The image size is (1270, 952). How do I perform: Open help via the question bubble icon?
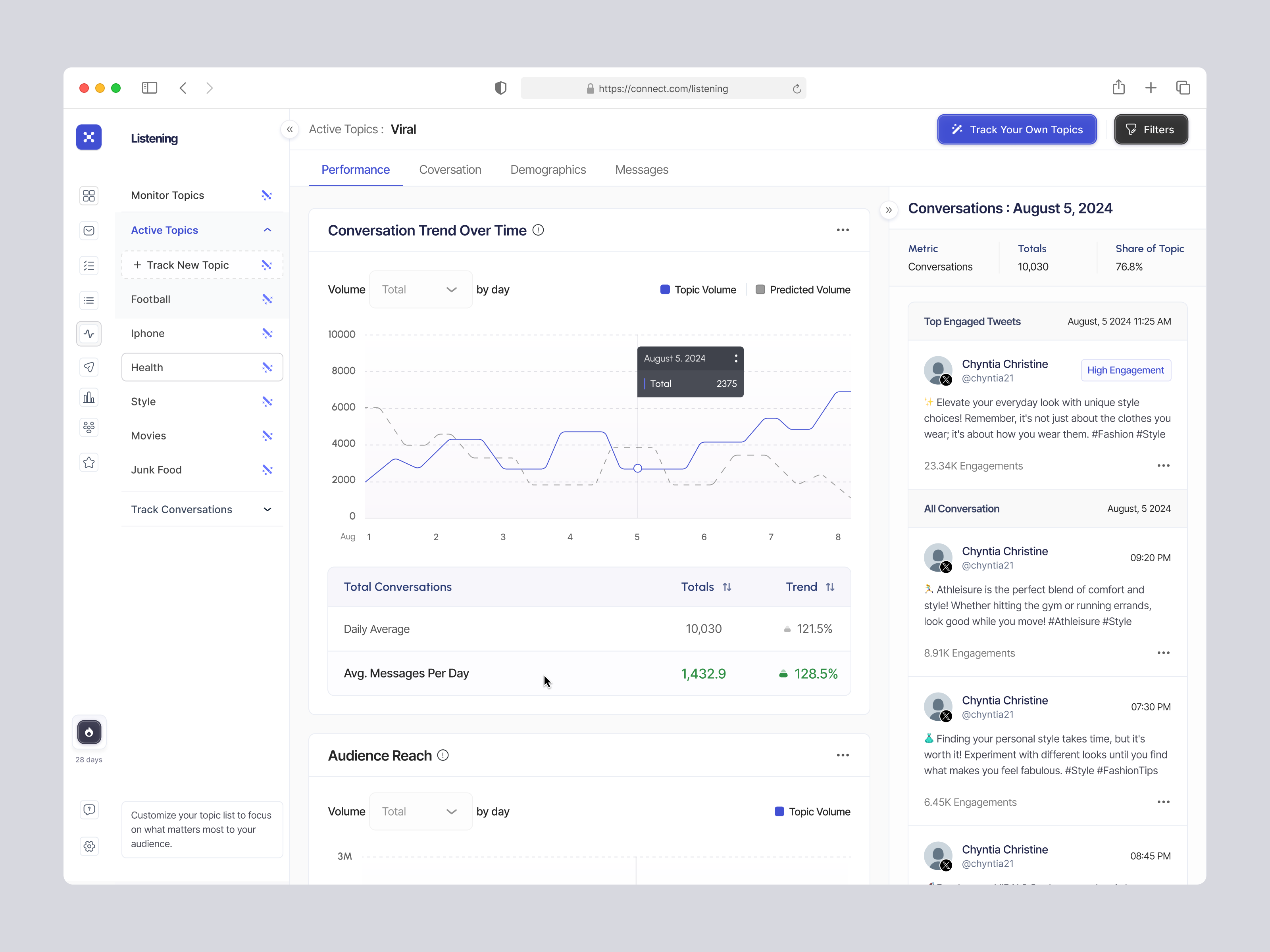89,809
